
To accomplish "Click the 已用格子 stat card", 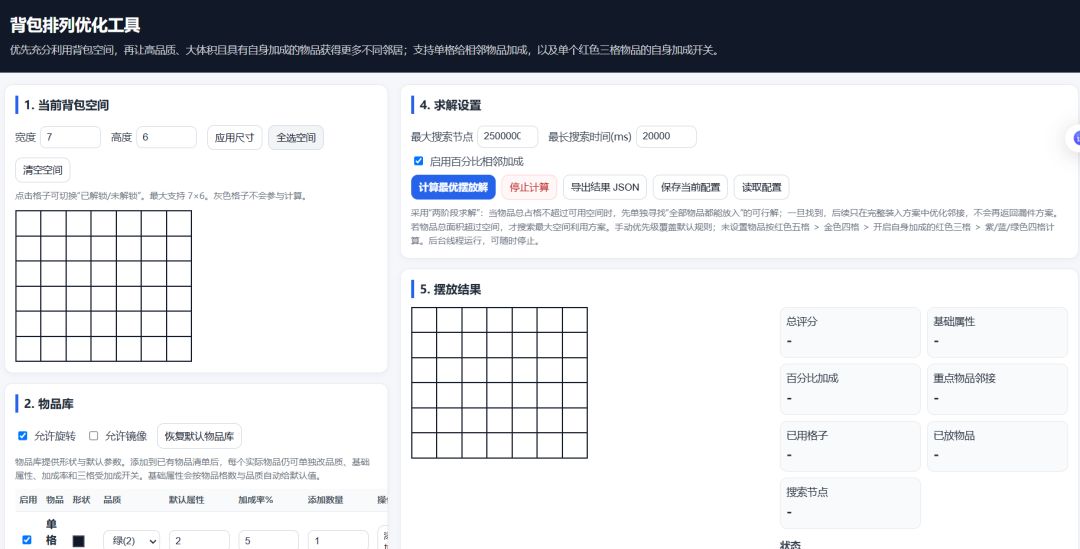I will click(x=850, y=446).
